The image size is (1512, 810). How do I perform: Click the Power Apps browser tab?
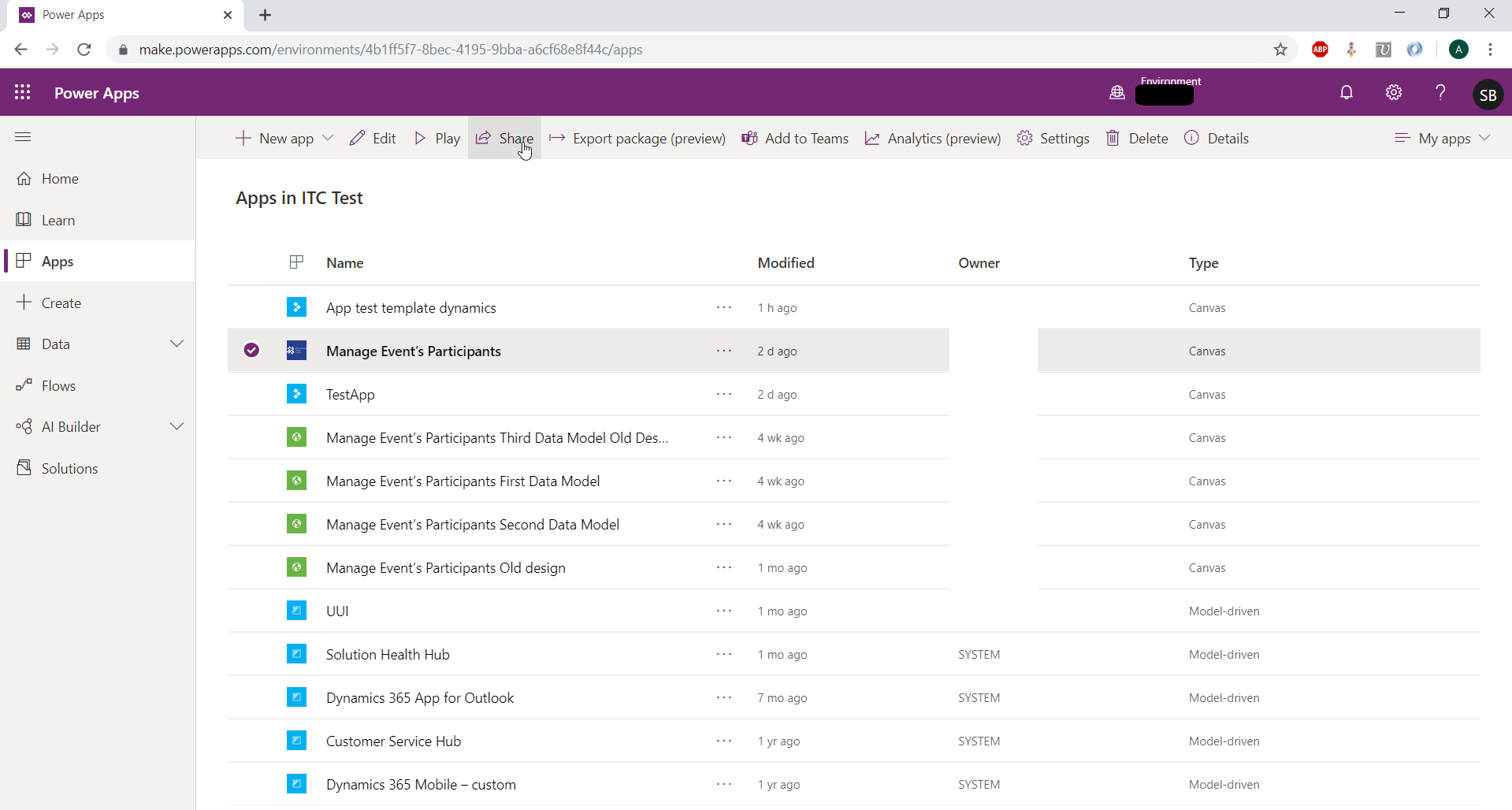coord(126,15)
